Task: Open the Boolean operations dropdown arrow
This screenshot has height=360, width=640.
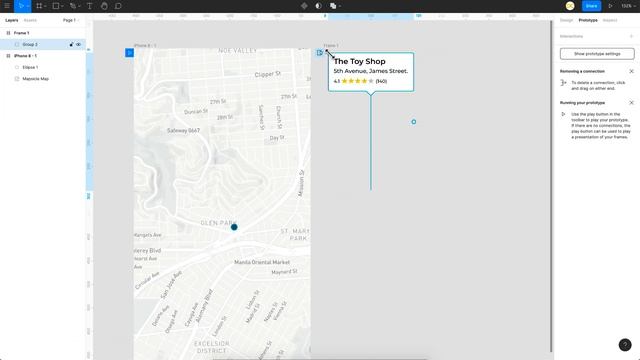Action: click(x=340, y=6)
